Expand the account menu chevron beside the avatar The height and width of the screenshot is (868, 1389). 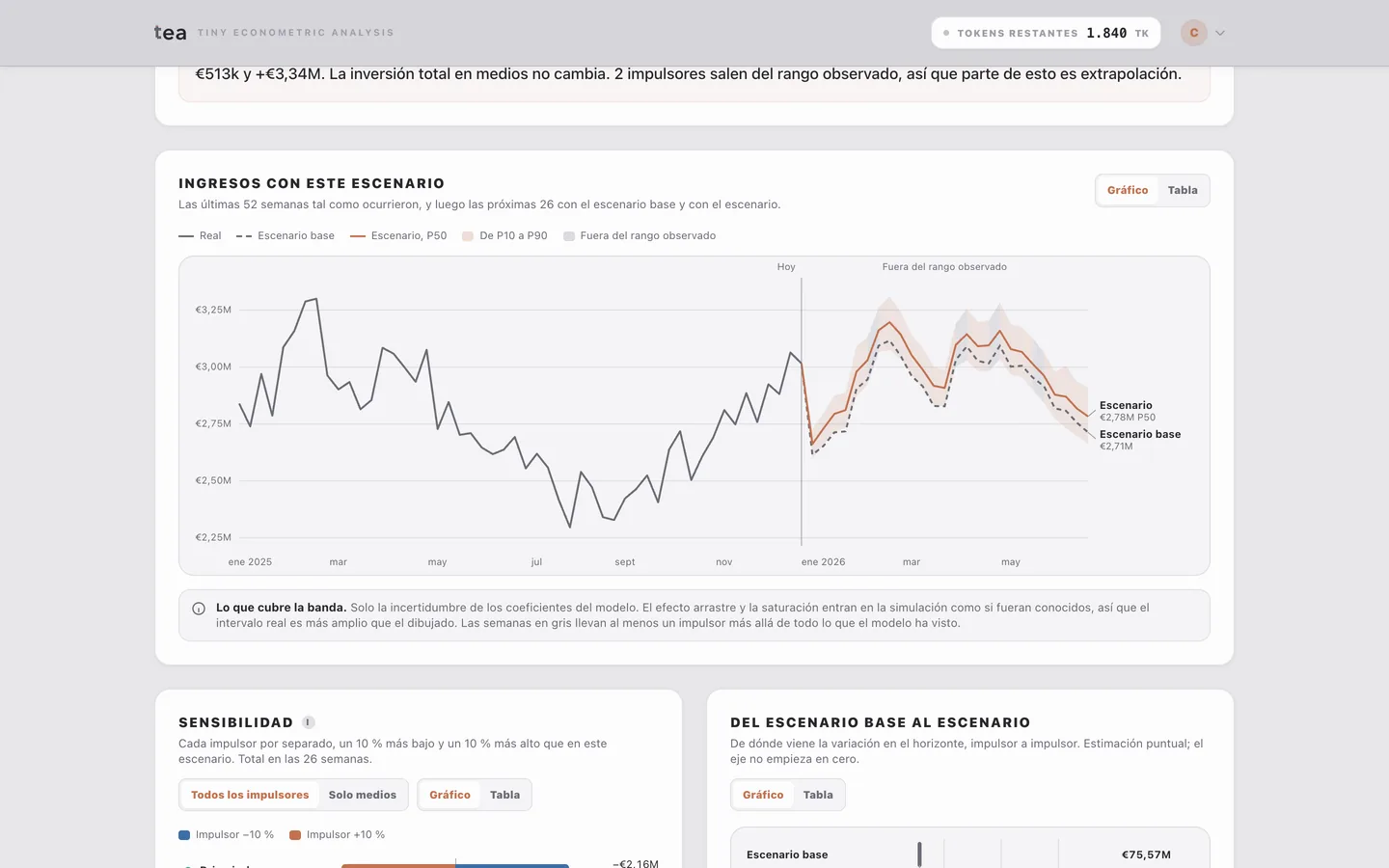(x=1220, y=33)
